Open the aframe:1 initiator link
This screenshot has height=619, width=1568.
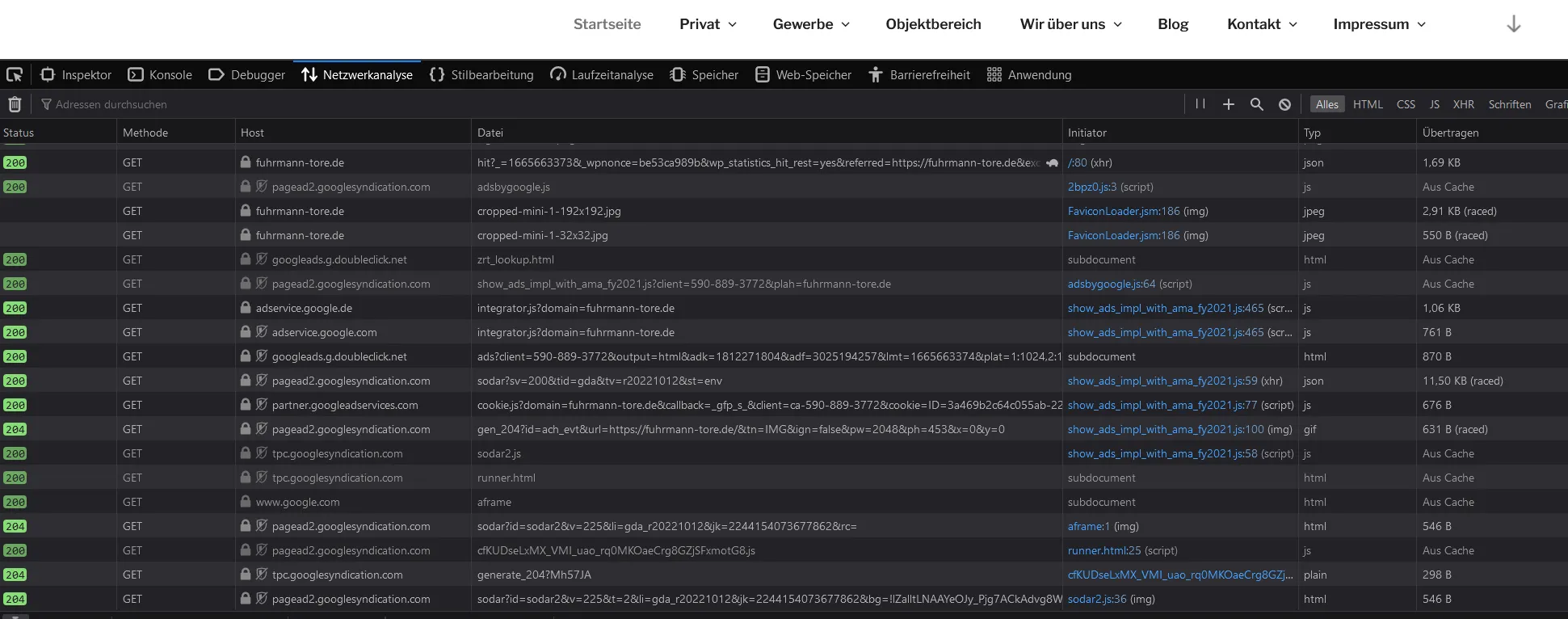point(1089,526)
